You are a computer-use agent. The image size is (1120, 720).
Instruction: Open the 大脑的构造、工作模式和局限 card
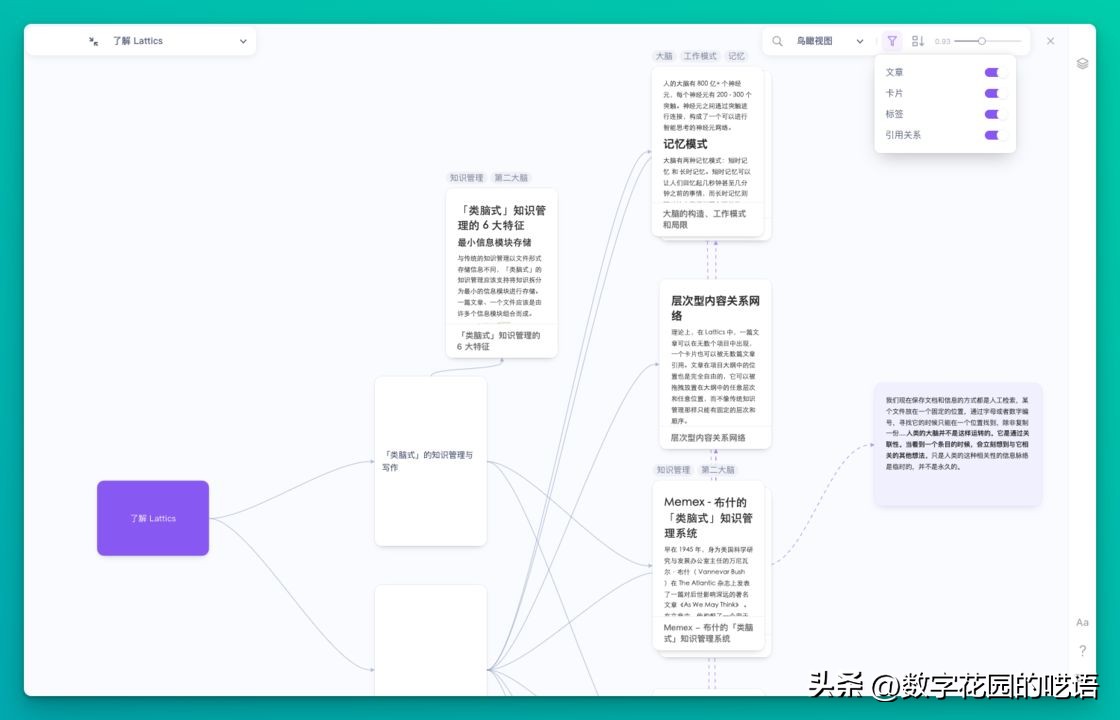[708, 152]
